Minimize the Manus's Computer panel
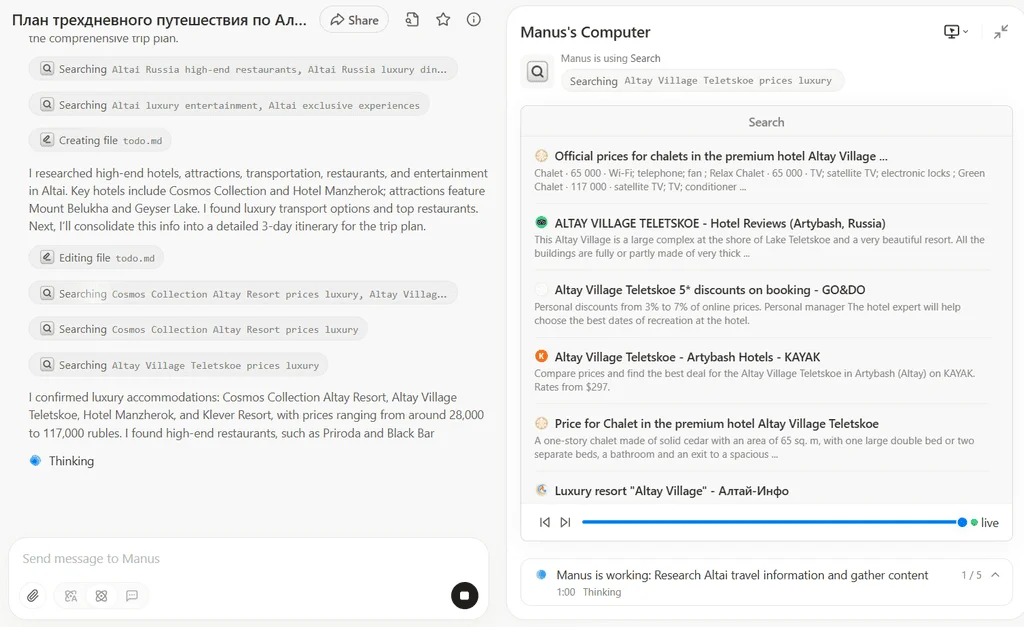The width and height of the screenshot is (1024, 627). (1000, 32)
